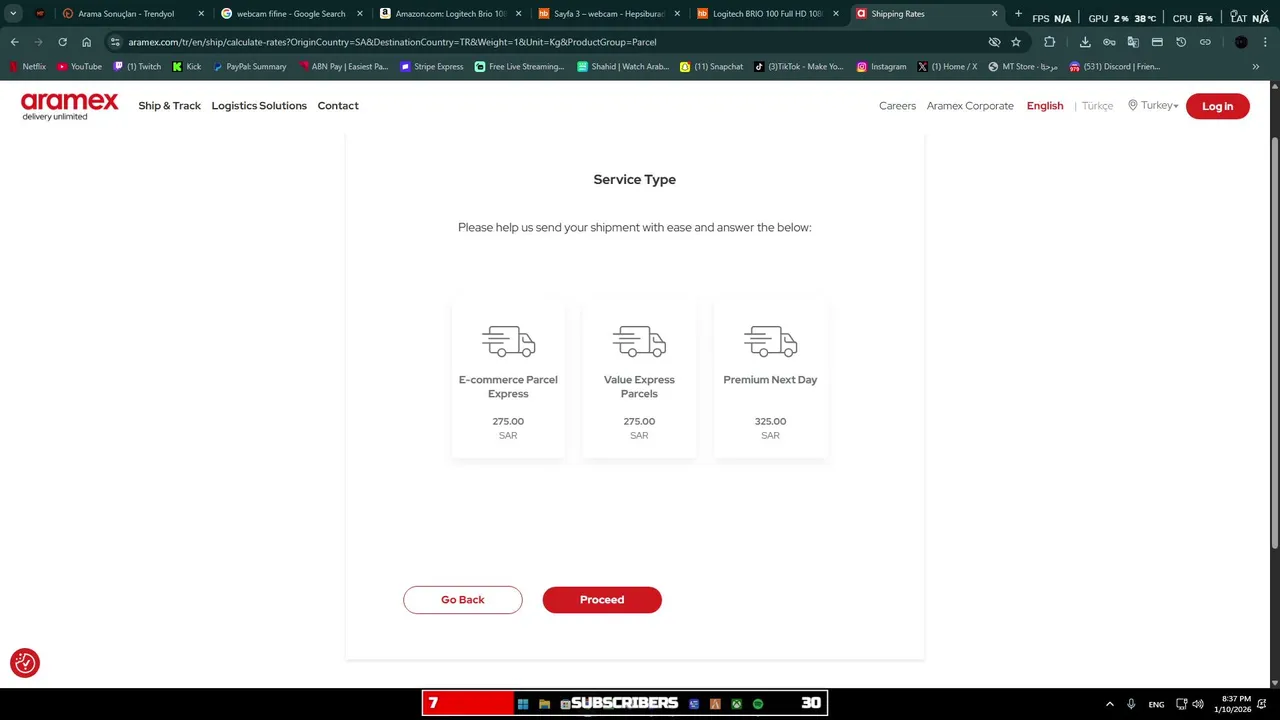The image size is (1280, 720).
Task: Open the YouTube bookmark
Action: [79, 67]
